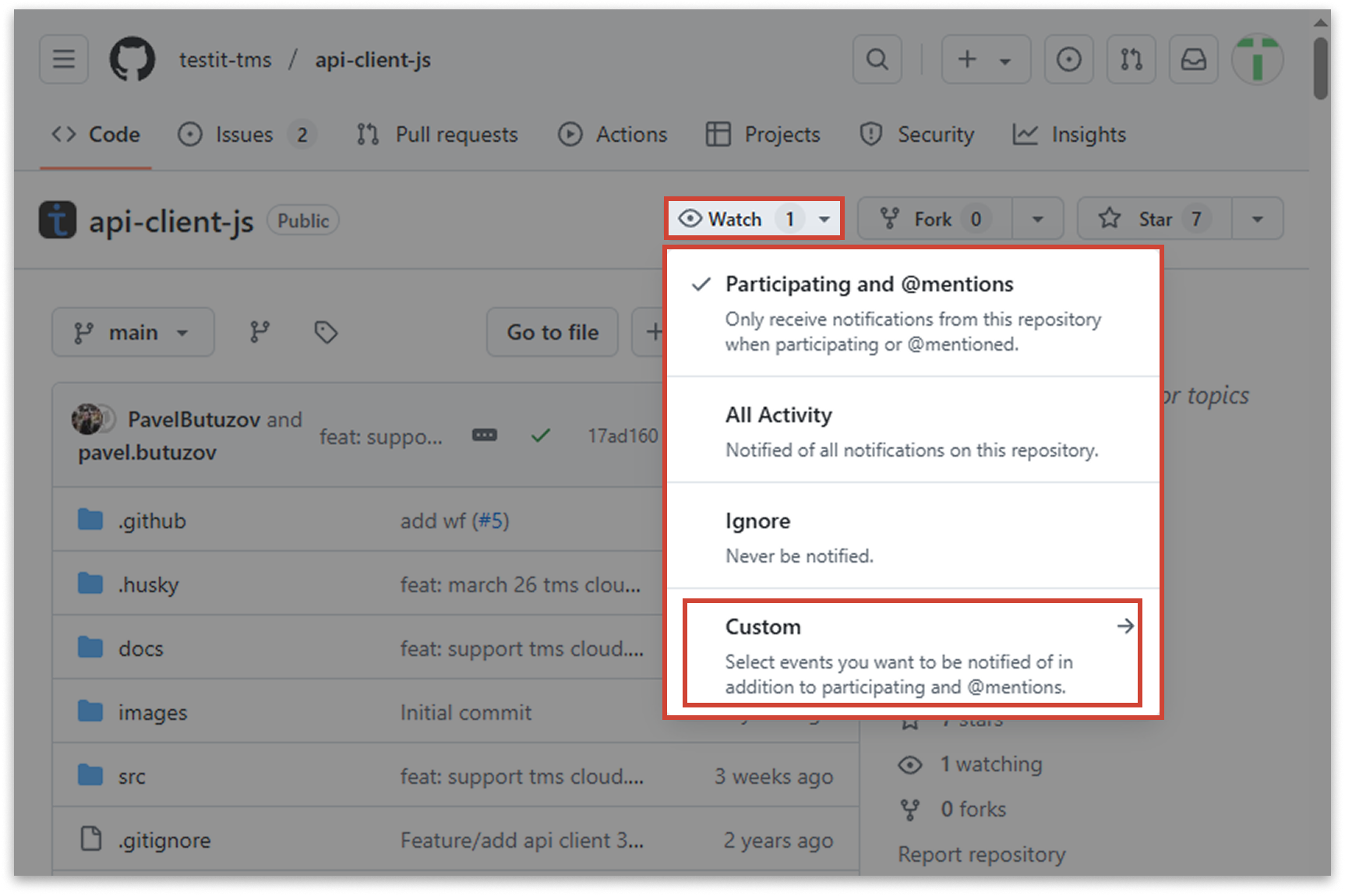Screen dimensions: 1345x896
Task: Open docs 'feat: support tms cloud' commit
Action: (x=522, y=648)
